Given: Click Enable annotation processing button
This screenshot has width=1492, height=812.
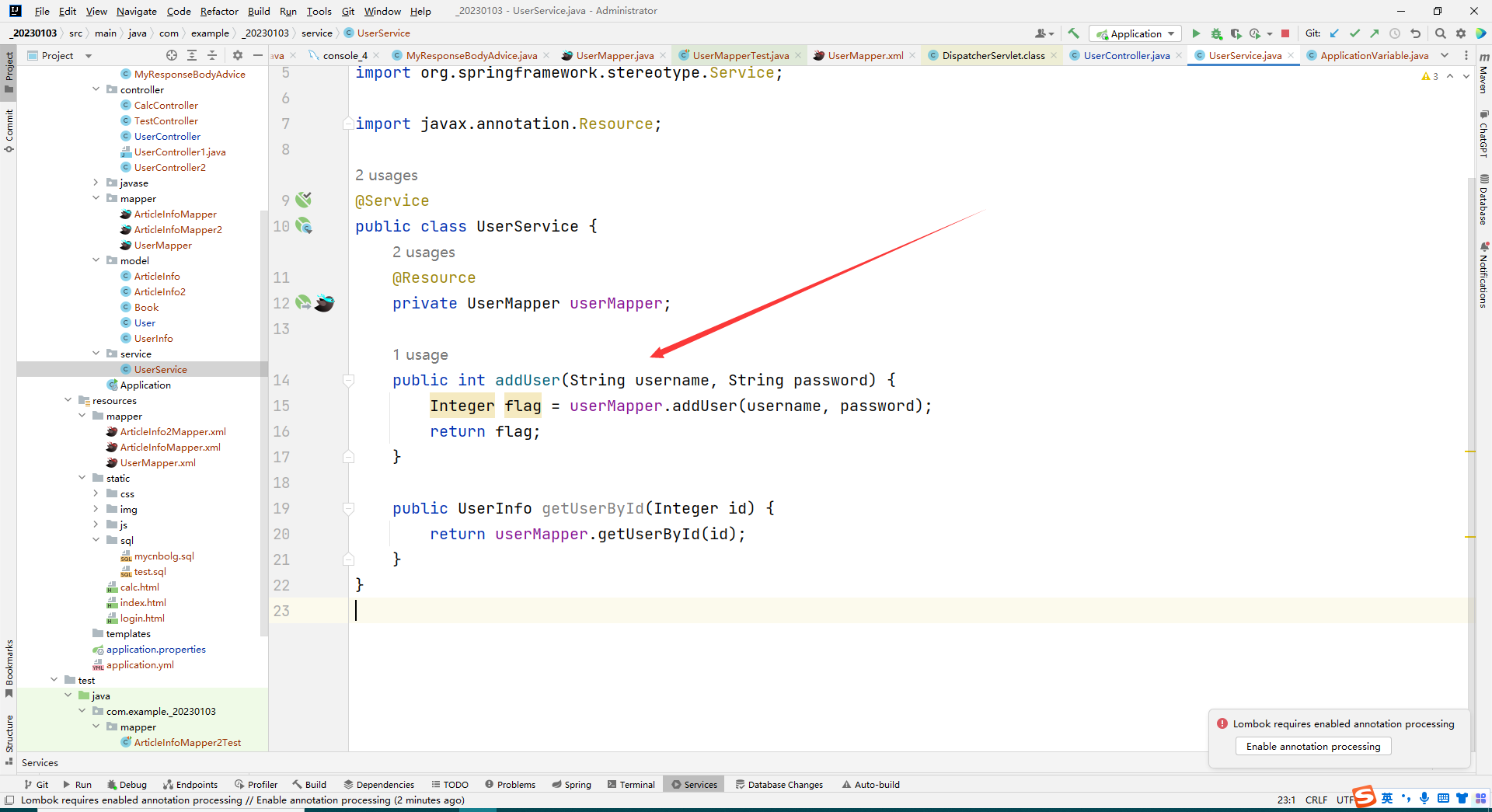Looking at the screenshot, I should pyautogui.click(x=1313, y=746).
